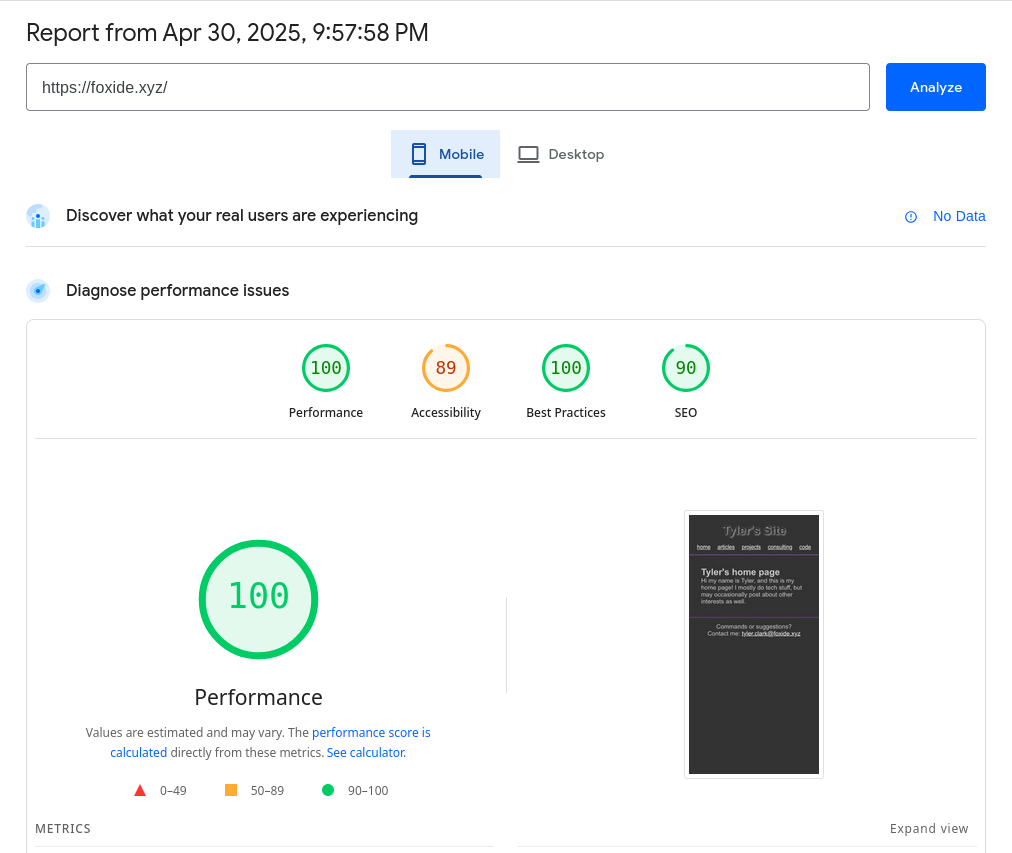Viewport: 1012px width, 853px height.
Task: Click the Diagnose performance issues heading
Action: [x=177, y=290]
